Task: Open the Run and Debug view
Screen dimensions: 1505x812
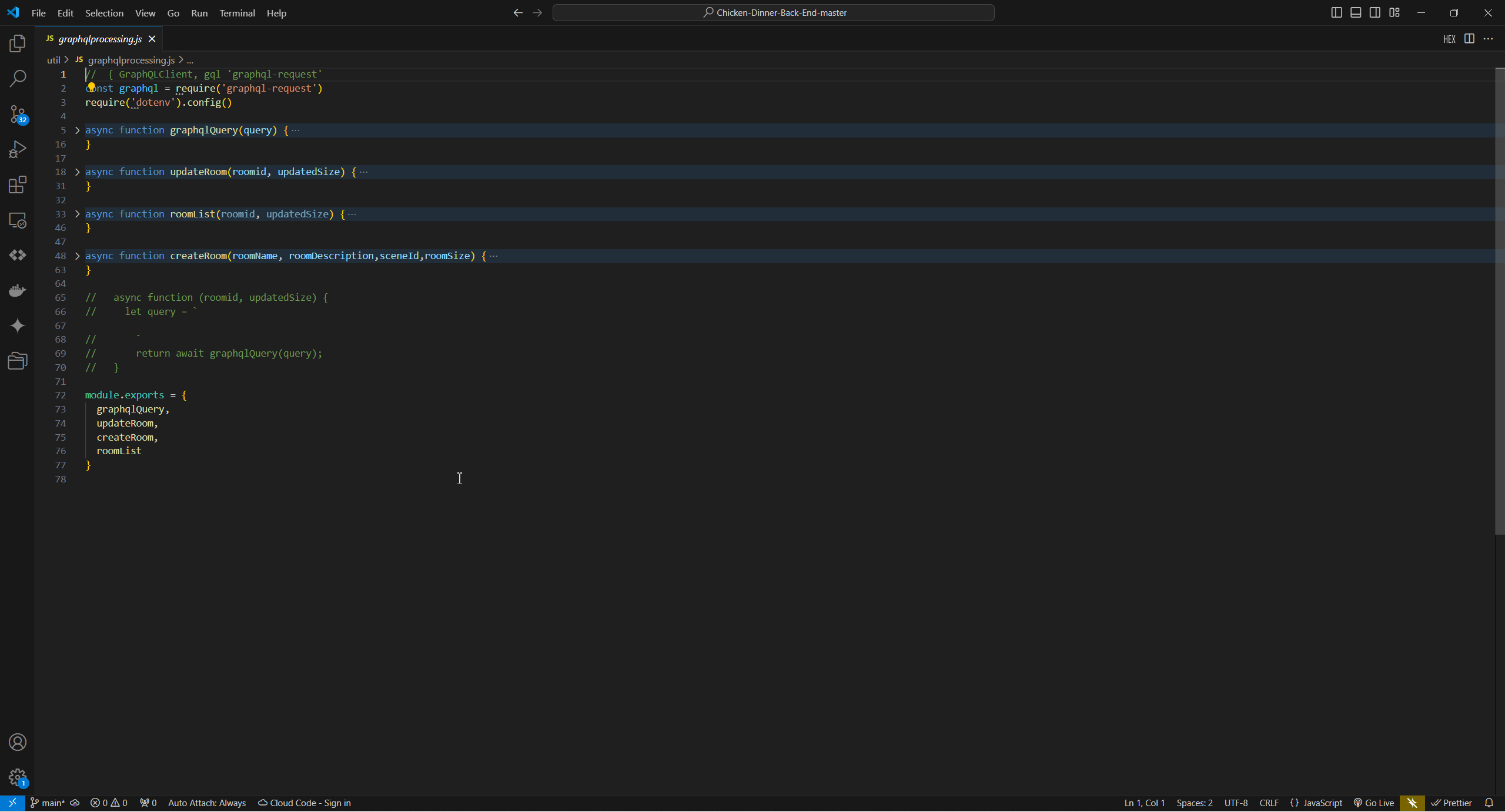Action: coord(18,149)
